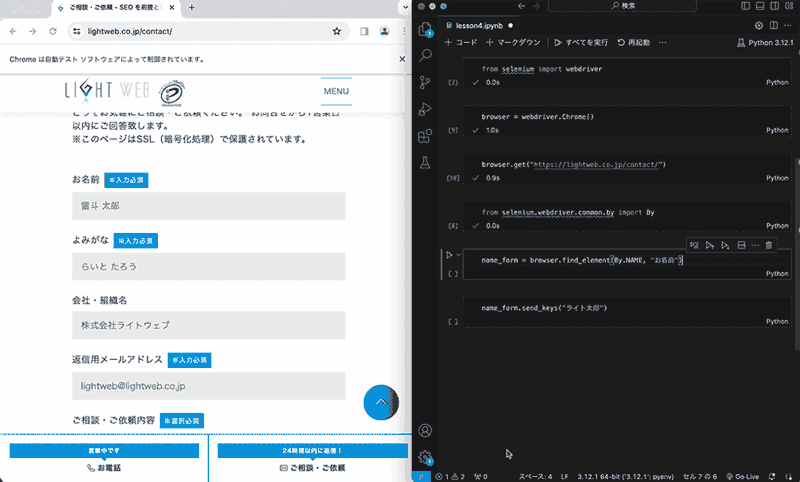This screenshot has height=482, width=800.
Task: Open notebook toolbar overflow ellipsis
Action: point(663,42)
